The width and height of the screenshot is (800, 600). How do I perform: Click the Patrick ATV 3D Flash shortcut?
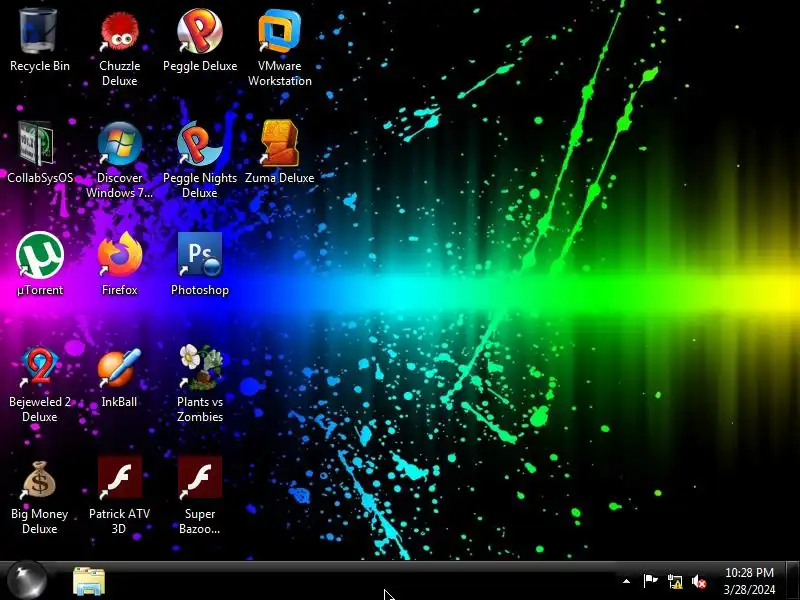point(119,496)
